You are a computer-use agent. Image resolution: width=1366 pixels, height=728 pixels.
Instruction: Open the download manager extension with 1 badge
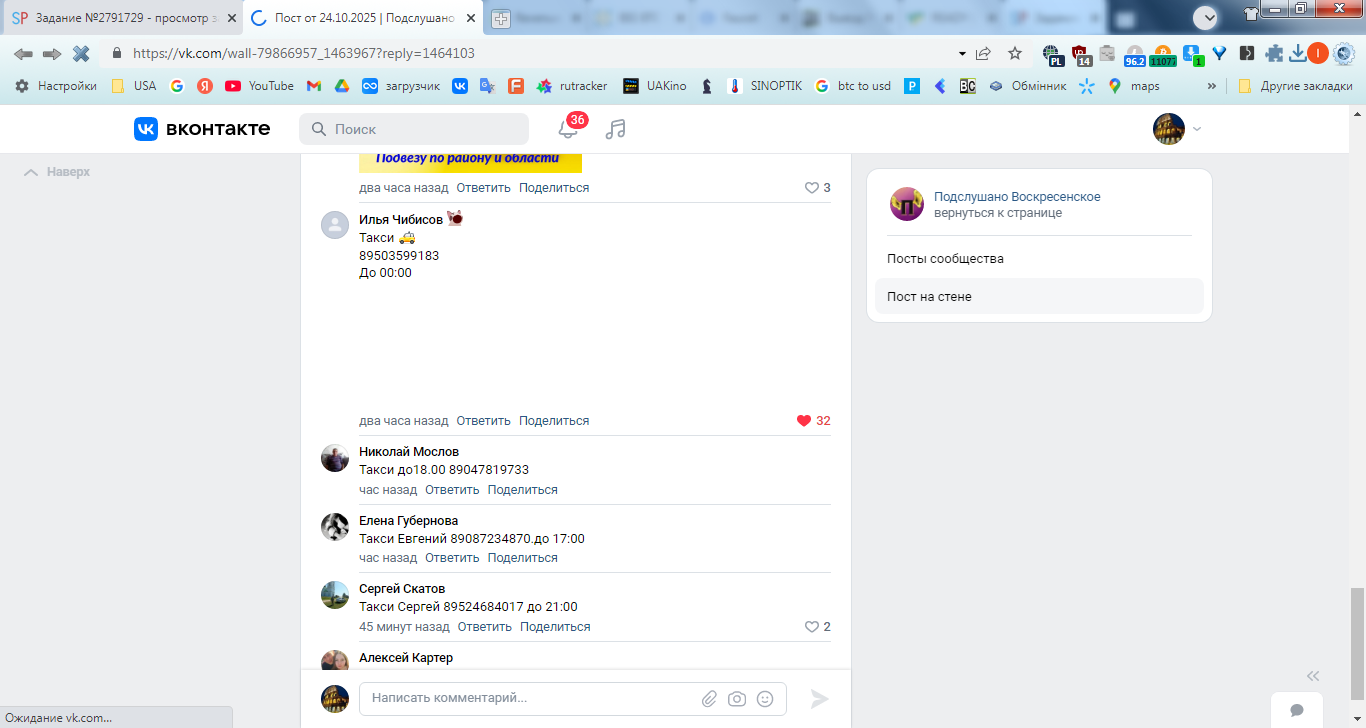click(x=1192, y=55)
